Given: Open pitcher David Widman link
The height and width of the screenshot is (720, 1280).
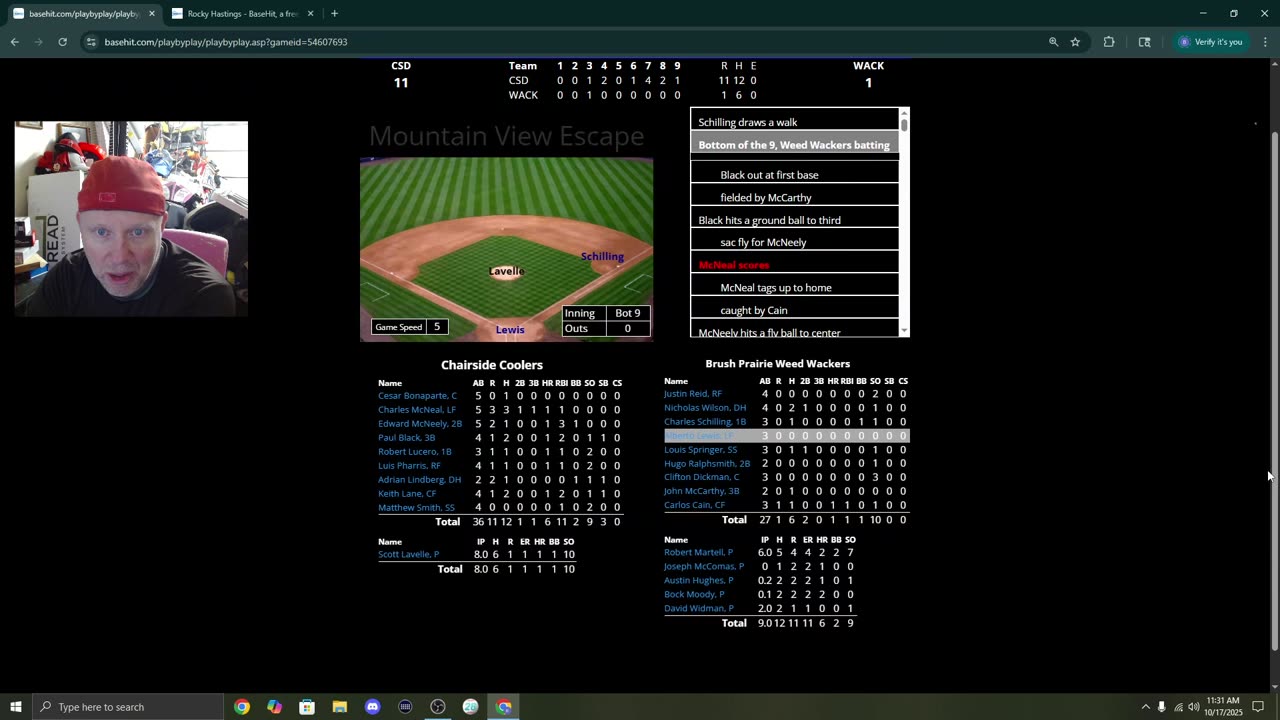Looking at the screenshot, I should tap(699, 608).
